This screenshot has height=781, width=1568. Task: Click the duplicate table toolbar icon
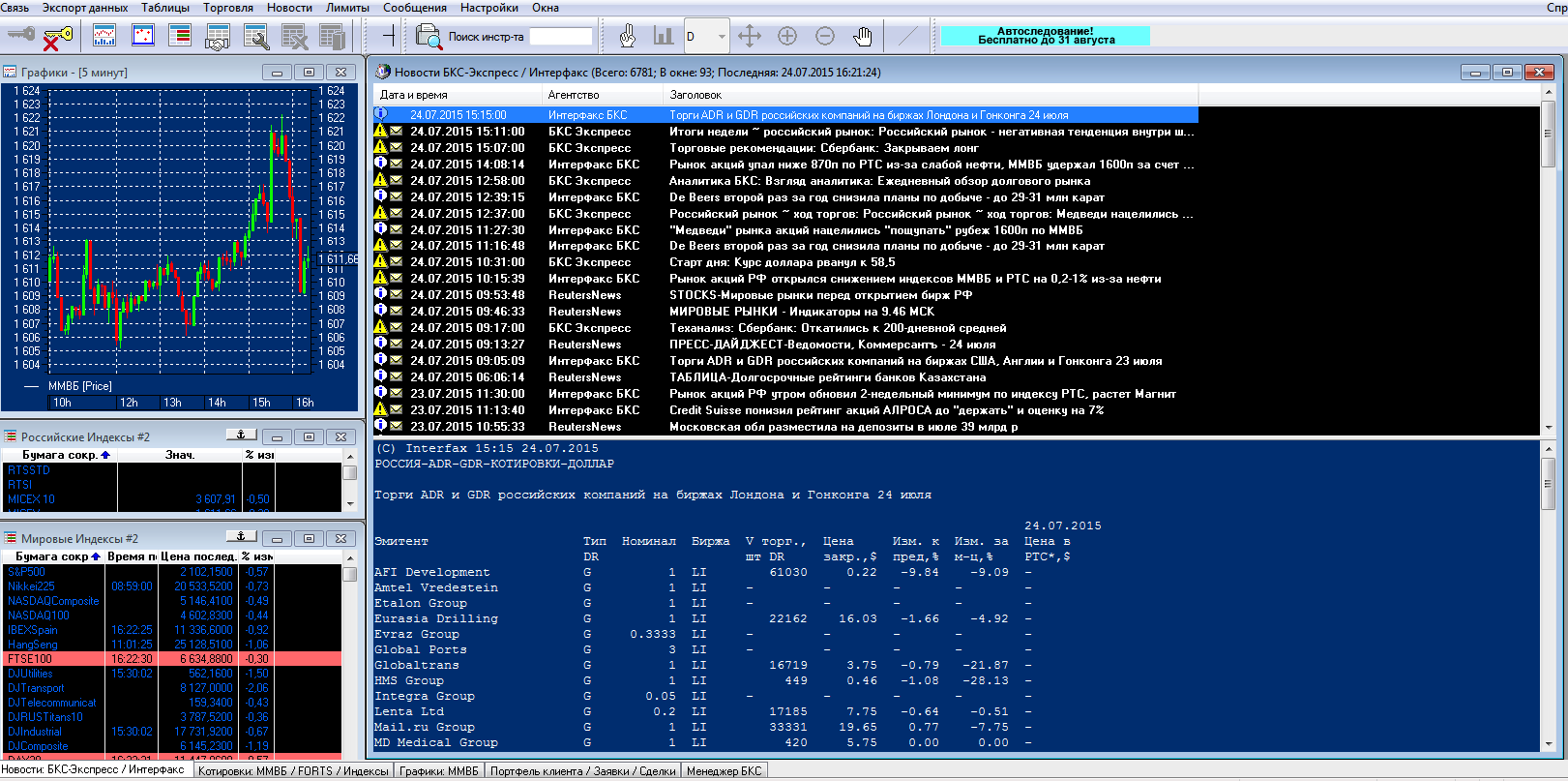(333, 37)
